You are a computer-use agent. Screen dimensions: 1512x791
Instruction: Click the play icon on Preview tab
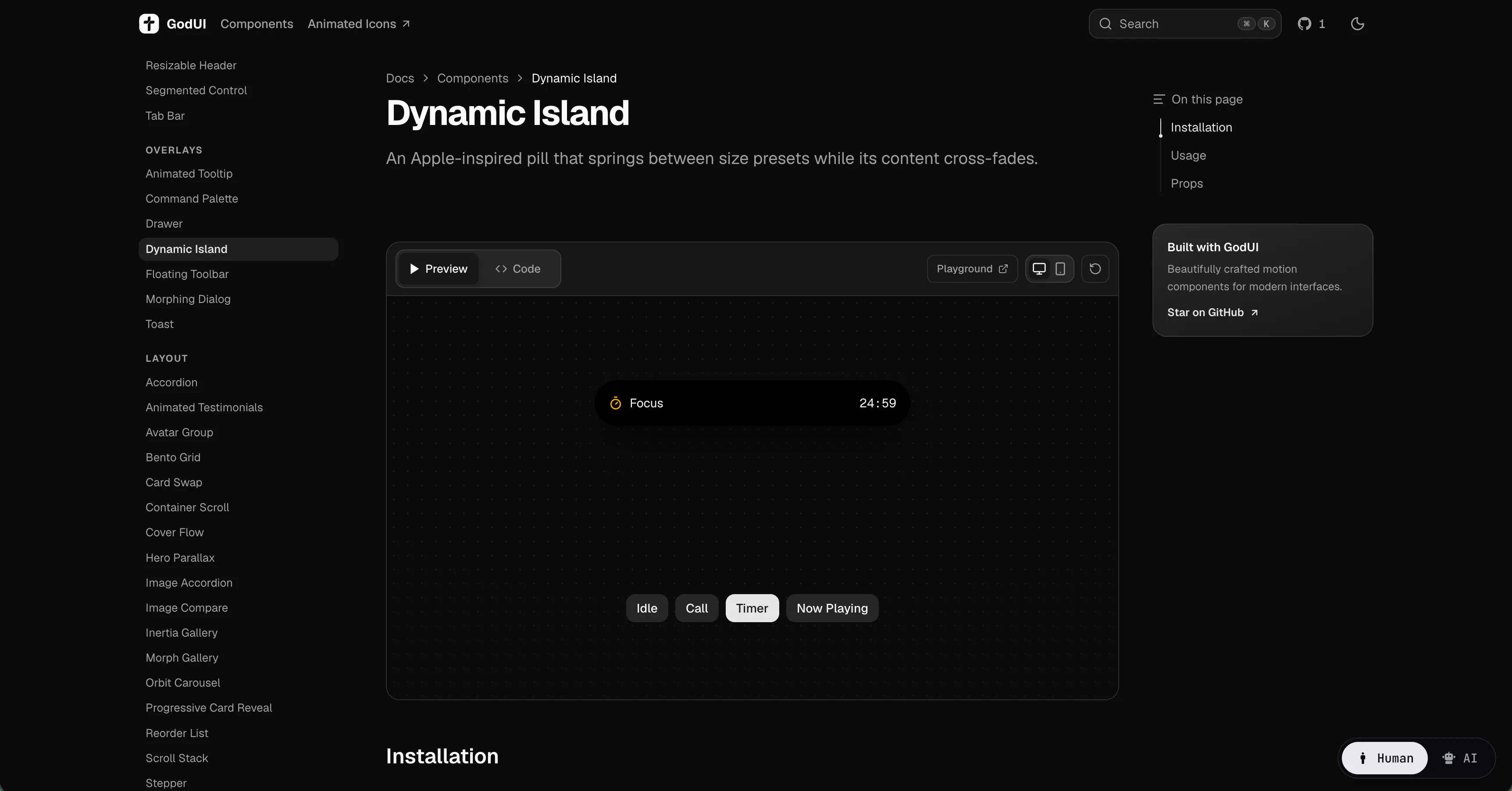pyautogui.click(x=414, y=269)
